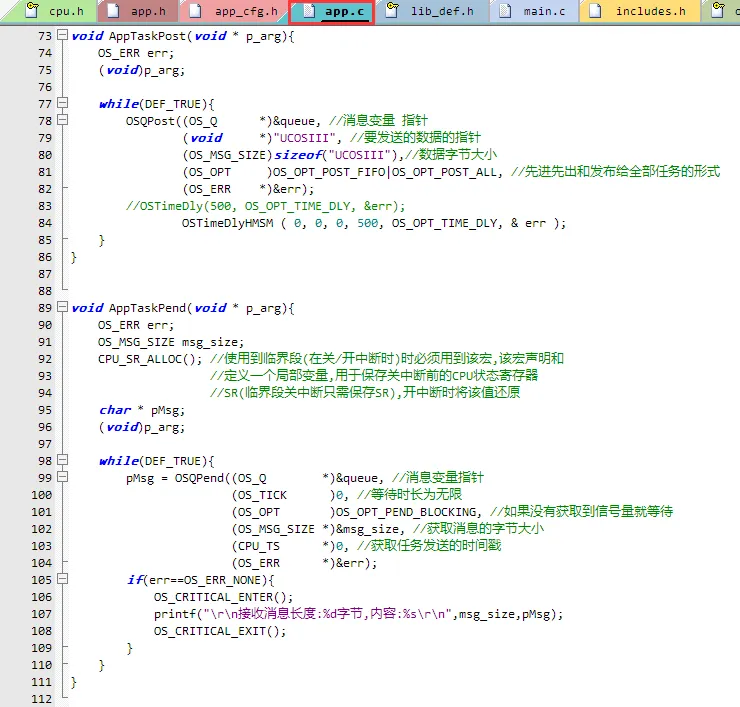Switch to the includes.h tab label
This screenshot has height=707, width=740.
click(650, 12)
